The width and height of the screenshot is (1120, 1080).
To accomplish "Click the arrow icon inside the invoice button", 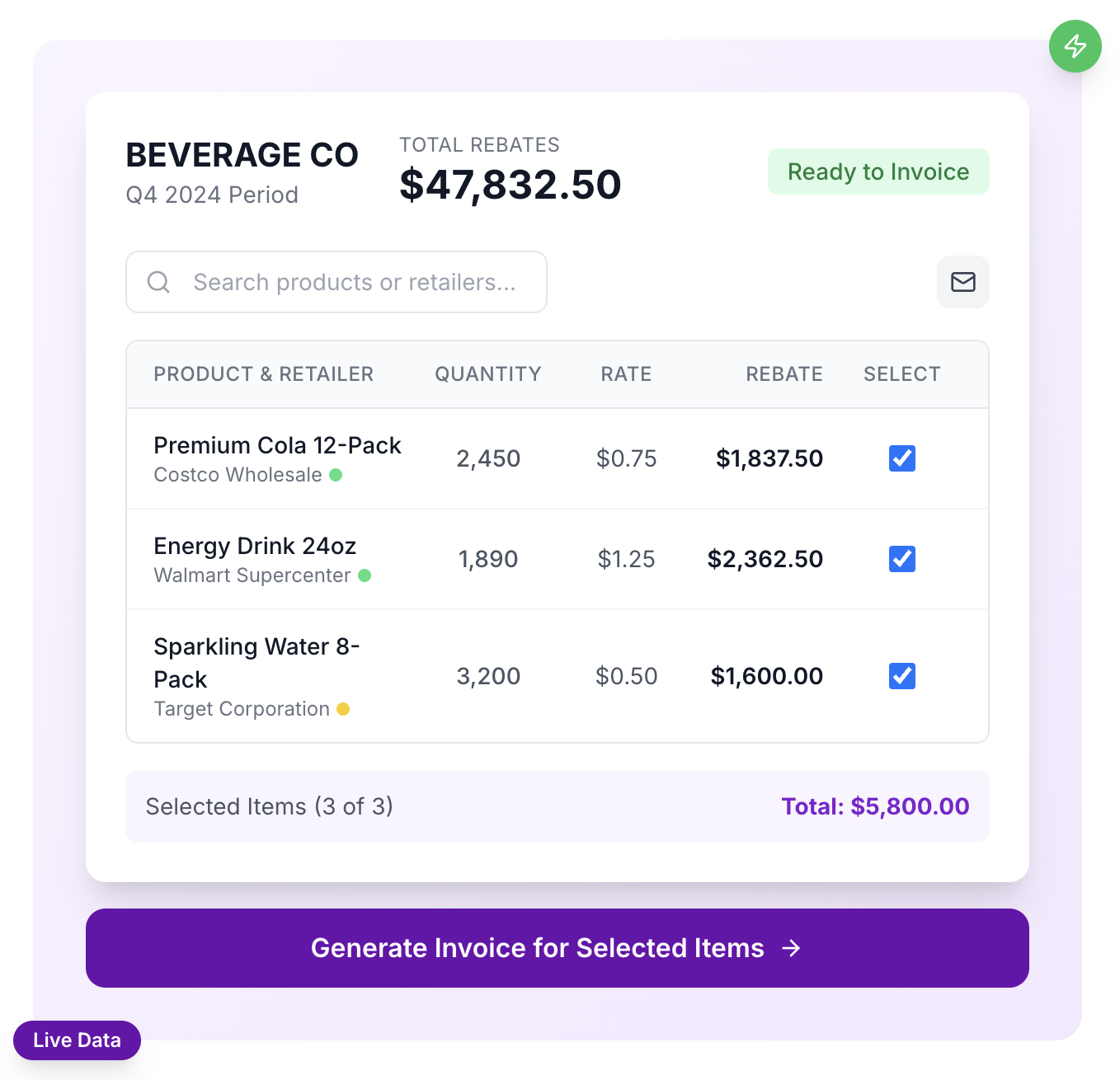I will [x=792, y=948].
